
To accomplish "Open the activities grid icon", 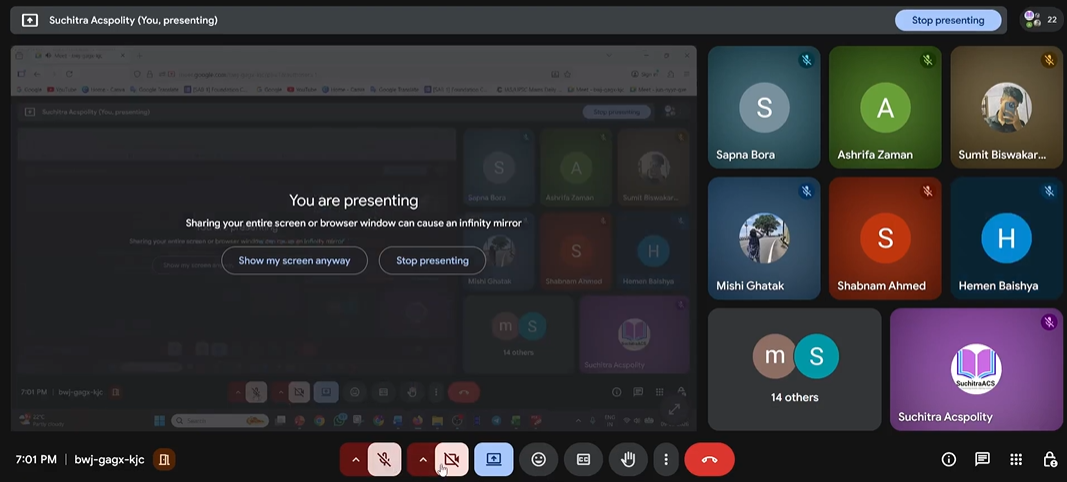I will click(x=1016, y=460).
